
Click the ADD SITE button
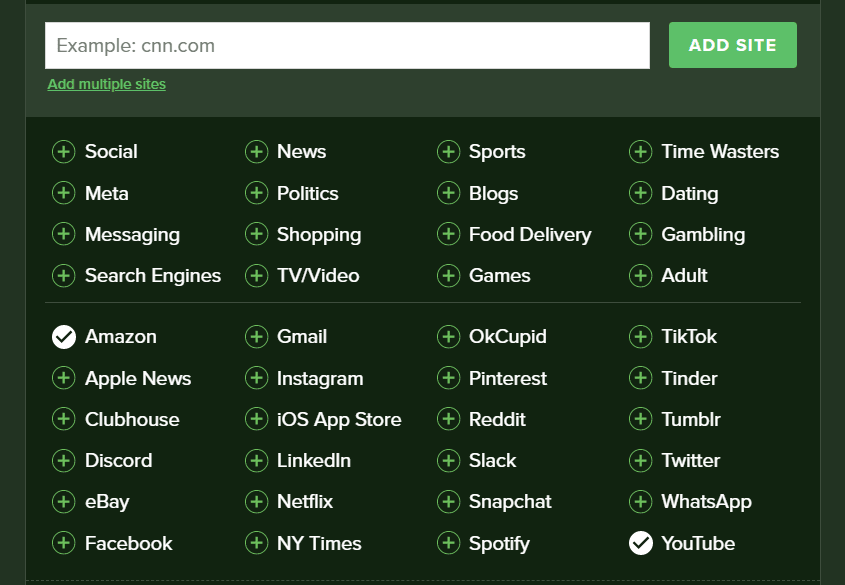(x=733, y=45)
